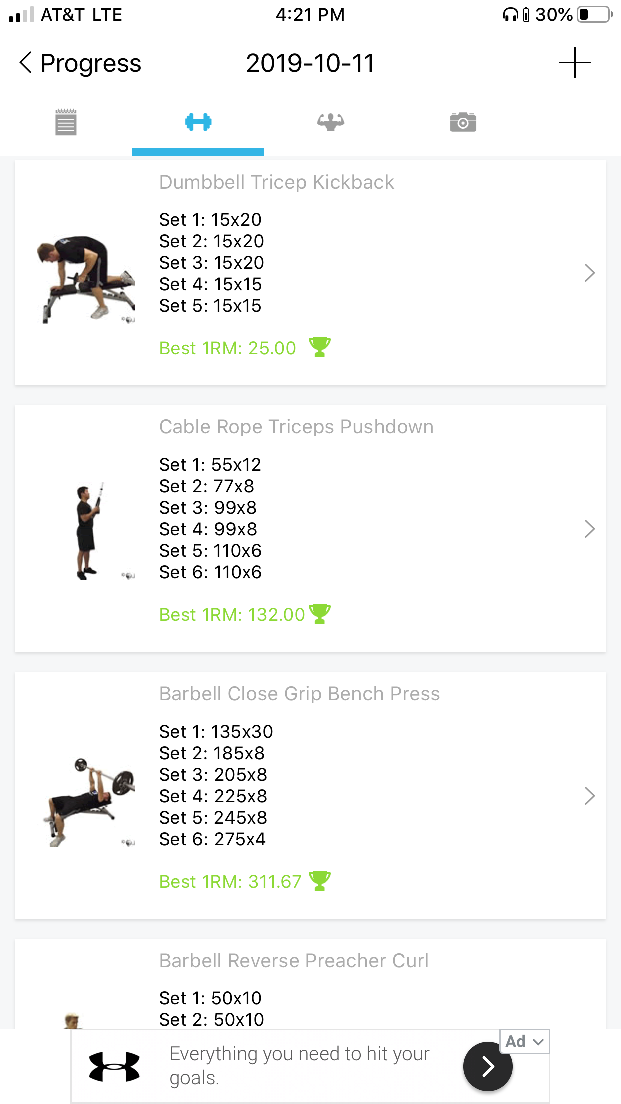Image resolution: width=621 pixels, height=1104 pixels.
Task: Click the ad's round arrow button
Action: 487,1067
